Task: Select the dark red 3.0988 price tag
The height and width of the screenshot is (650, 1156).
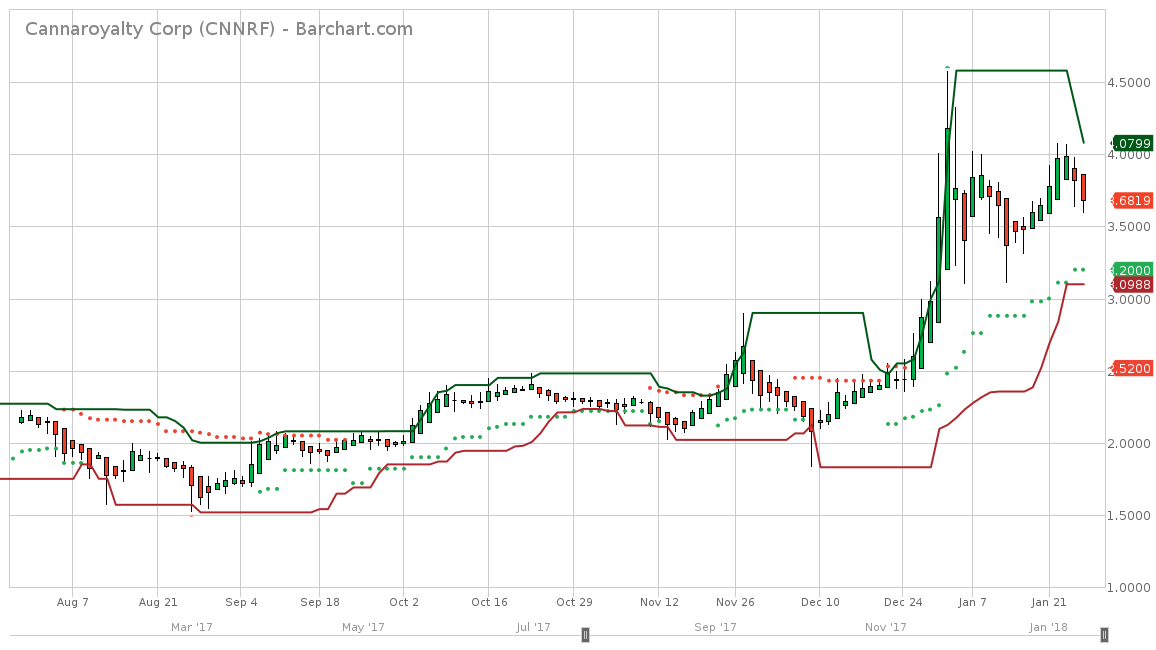Action: coord(1132,285)
